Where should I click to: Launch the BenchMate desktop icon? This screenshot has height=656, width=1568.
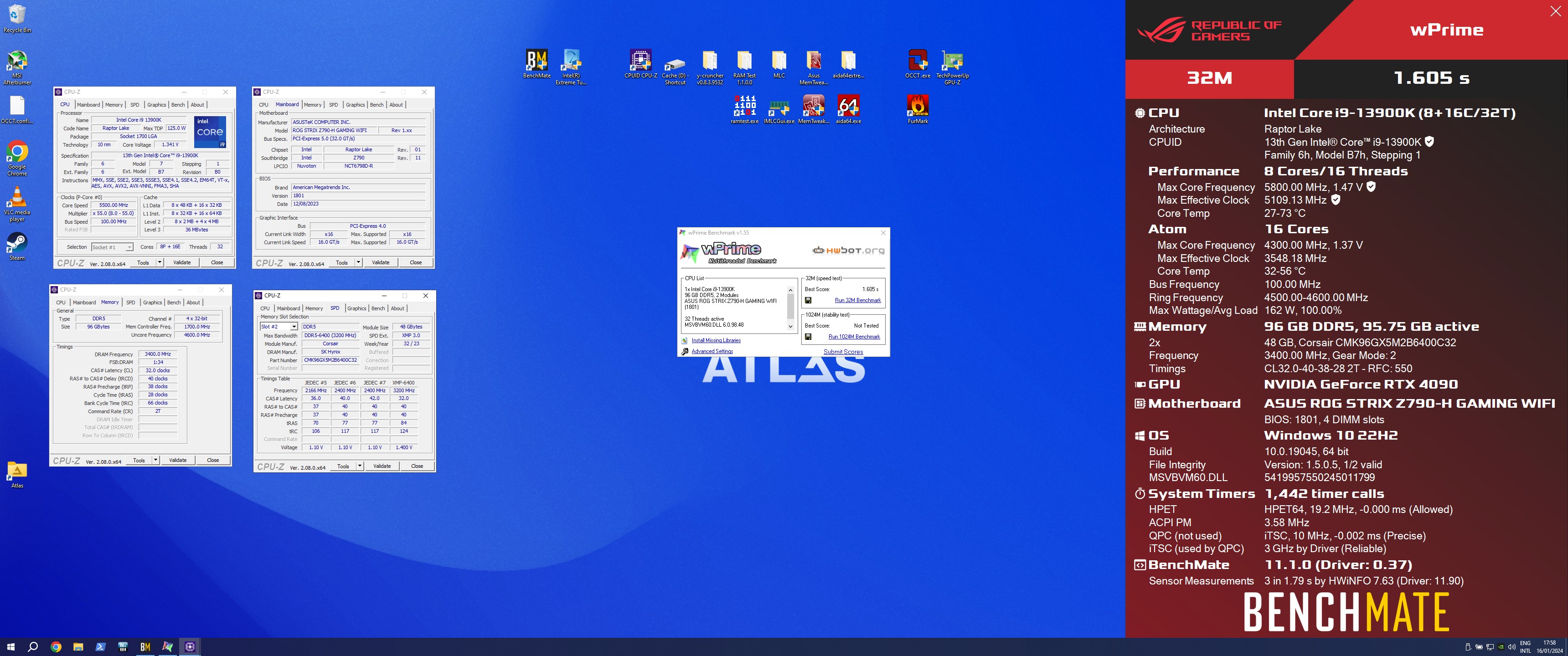coord(537,64)
